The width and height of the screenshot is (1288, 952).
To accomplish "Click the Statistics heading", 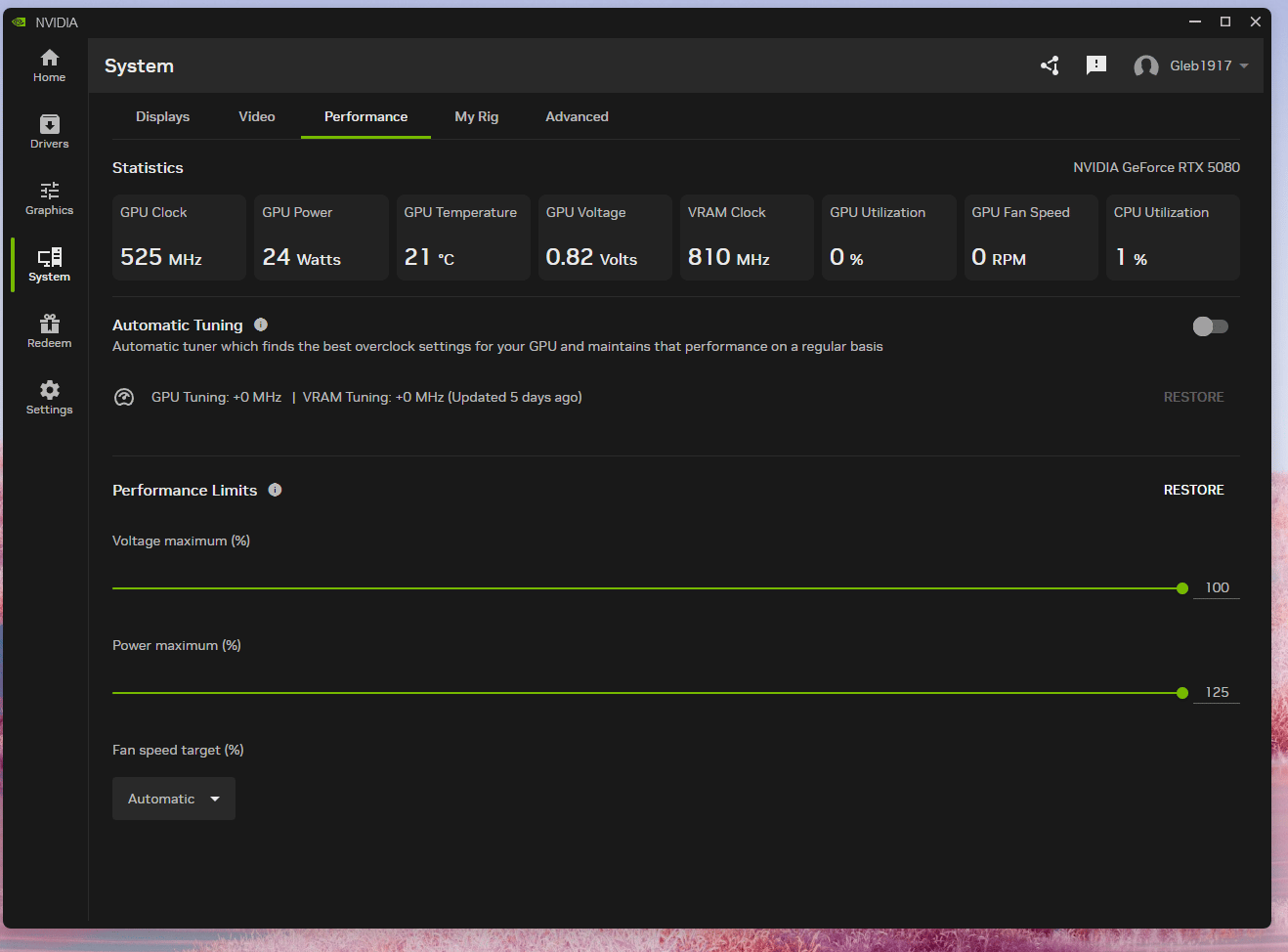I will (148, 168).
